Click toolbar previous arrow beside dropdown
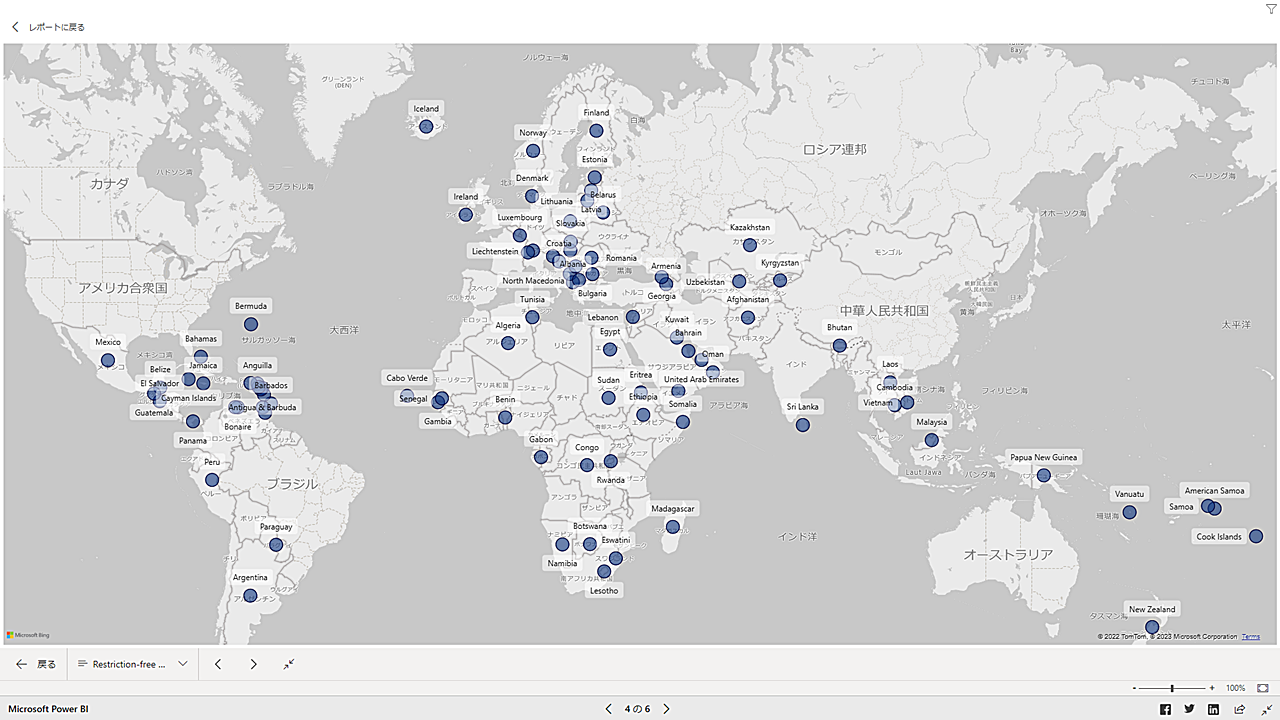1280x720 pixels. pos(218,664)
